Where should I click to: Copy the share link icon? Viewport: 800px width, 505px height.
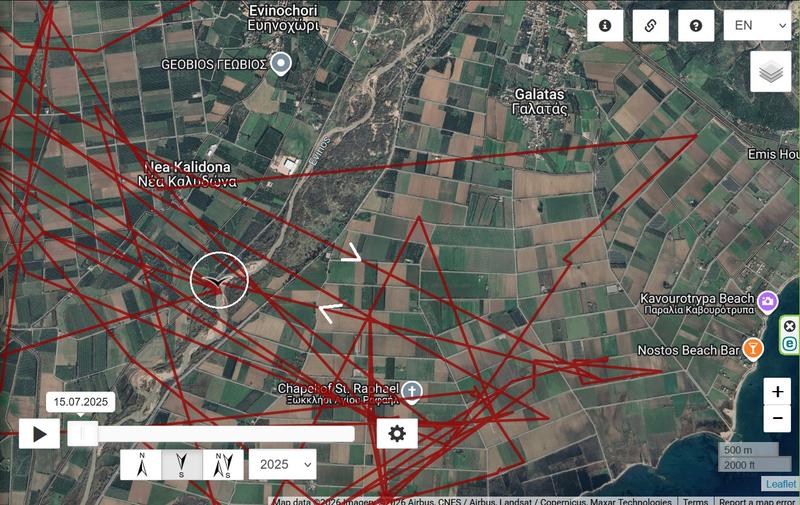[651, 26]
